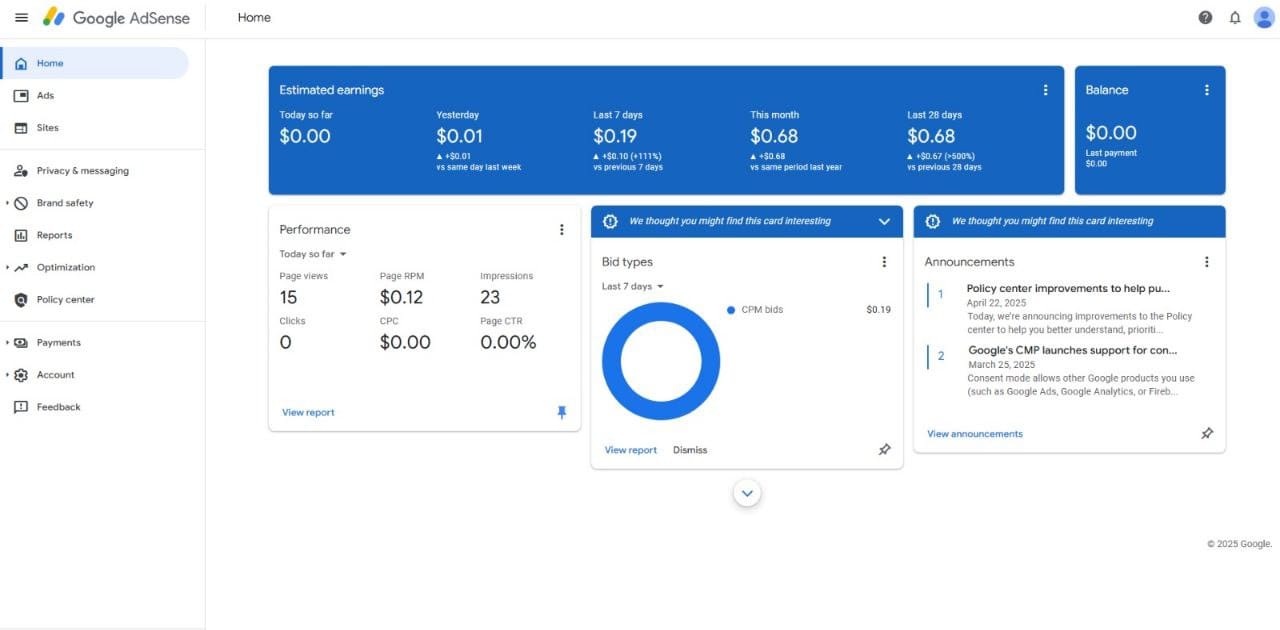This screenshot has height=630, width=1280.
Task: Open Estimated earnings three-dot menu
Action: pyautogui.click(x=1046, y=90)
